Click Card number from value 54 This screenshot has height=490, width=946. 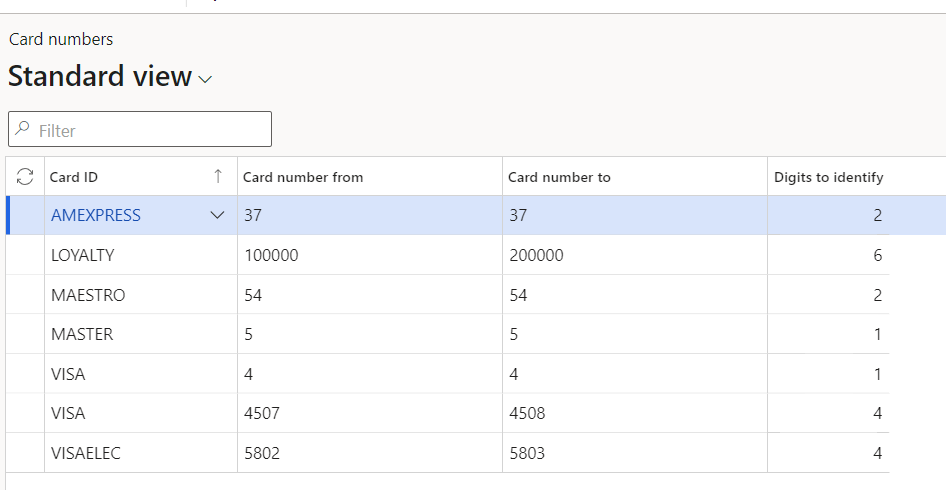[x=253, y=295]
